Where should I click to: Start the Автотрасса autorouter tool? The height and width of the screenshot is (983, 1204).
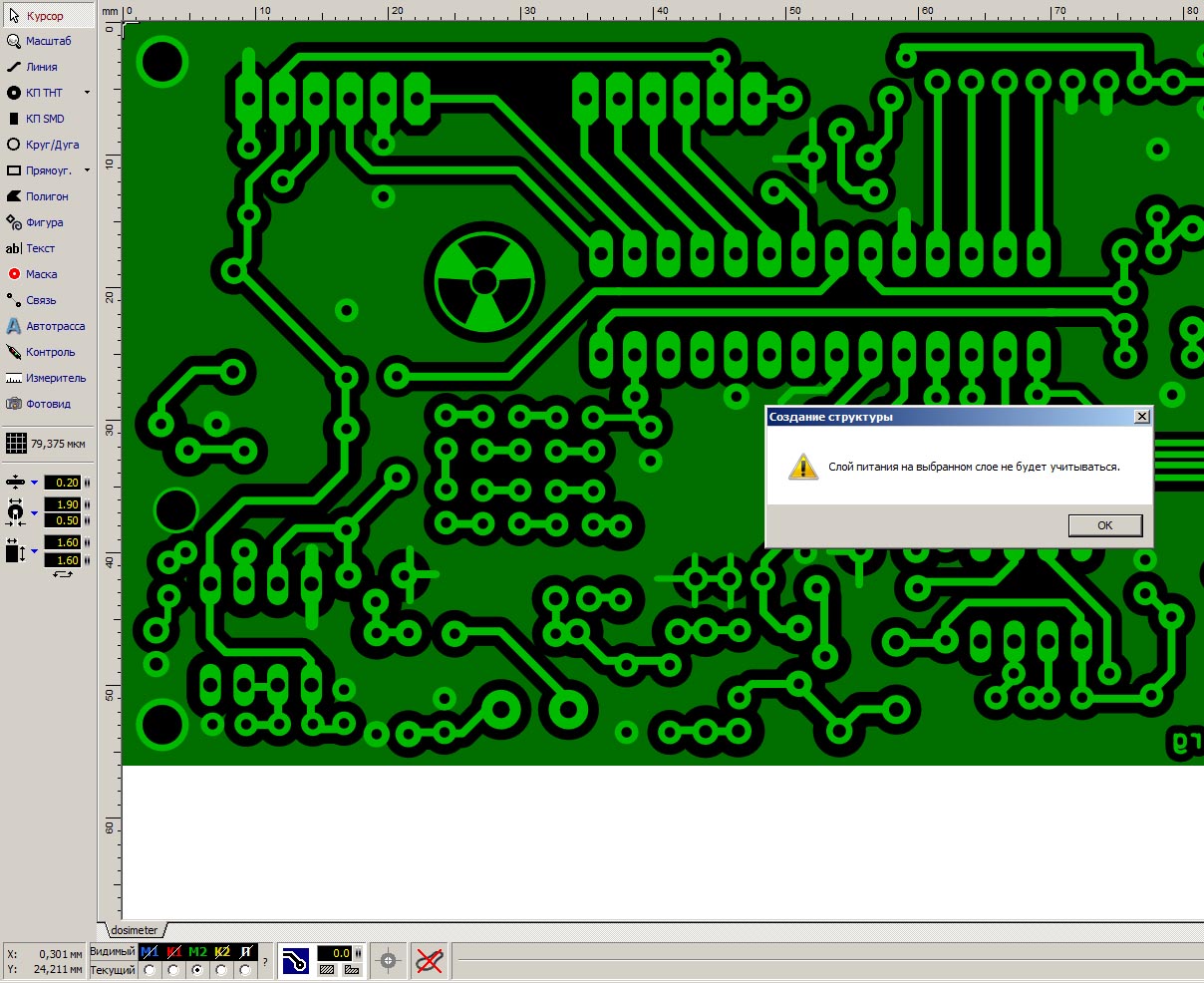point(45,326)
